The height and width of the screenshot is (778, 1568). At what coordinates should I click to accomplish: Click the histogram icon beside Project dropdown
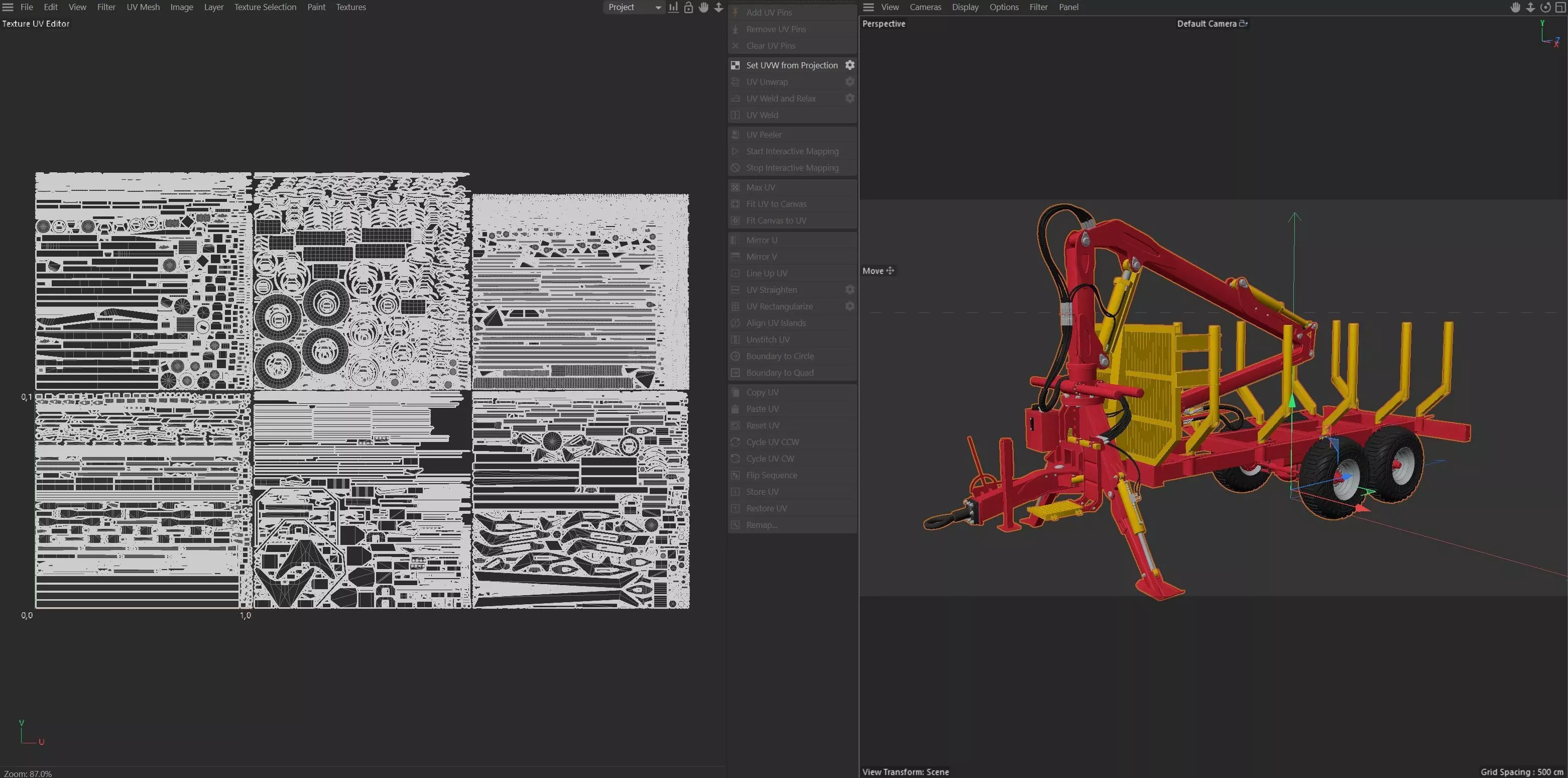pos(673,8)
